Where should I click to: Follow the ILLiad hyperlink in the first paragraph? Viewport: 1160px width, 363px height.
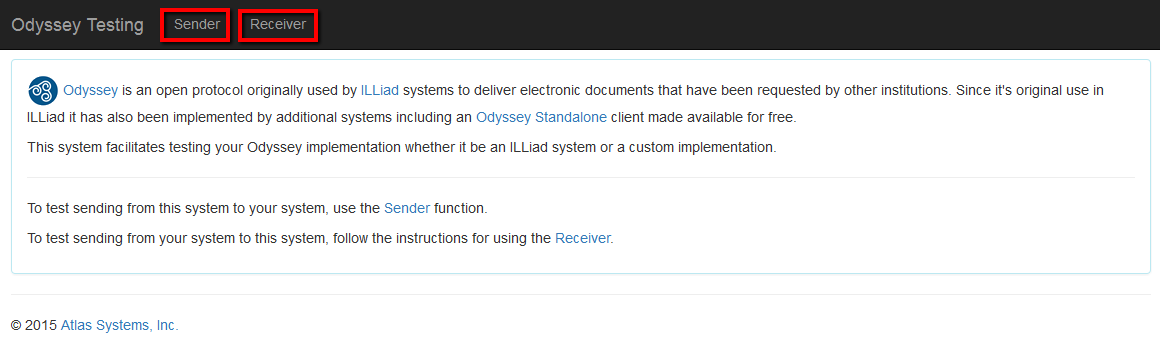380,91
